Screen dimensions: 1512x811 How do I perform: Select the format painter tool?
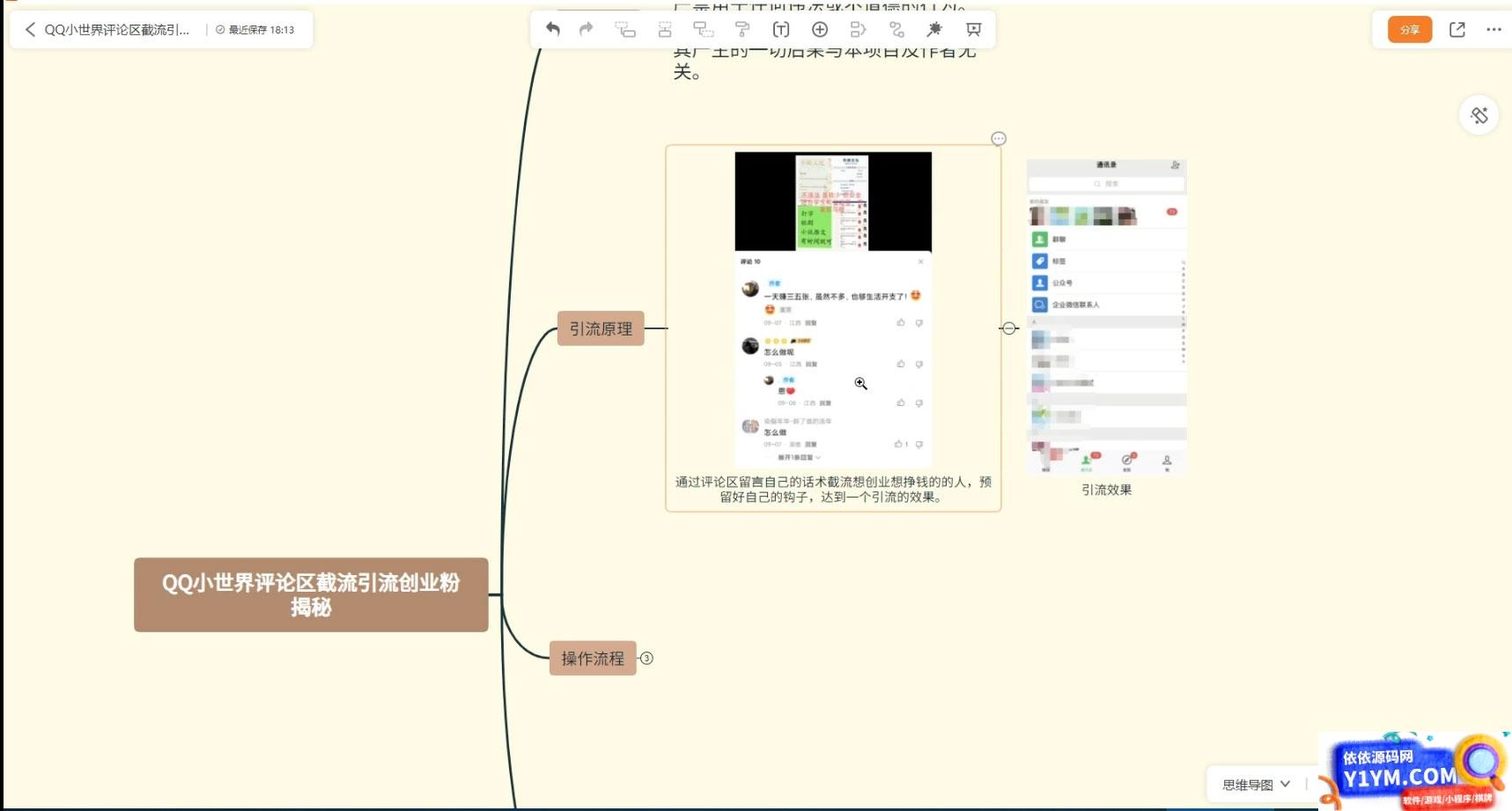coord(742,29)
